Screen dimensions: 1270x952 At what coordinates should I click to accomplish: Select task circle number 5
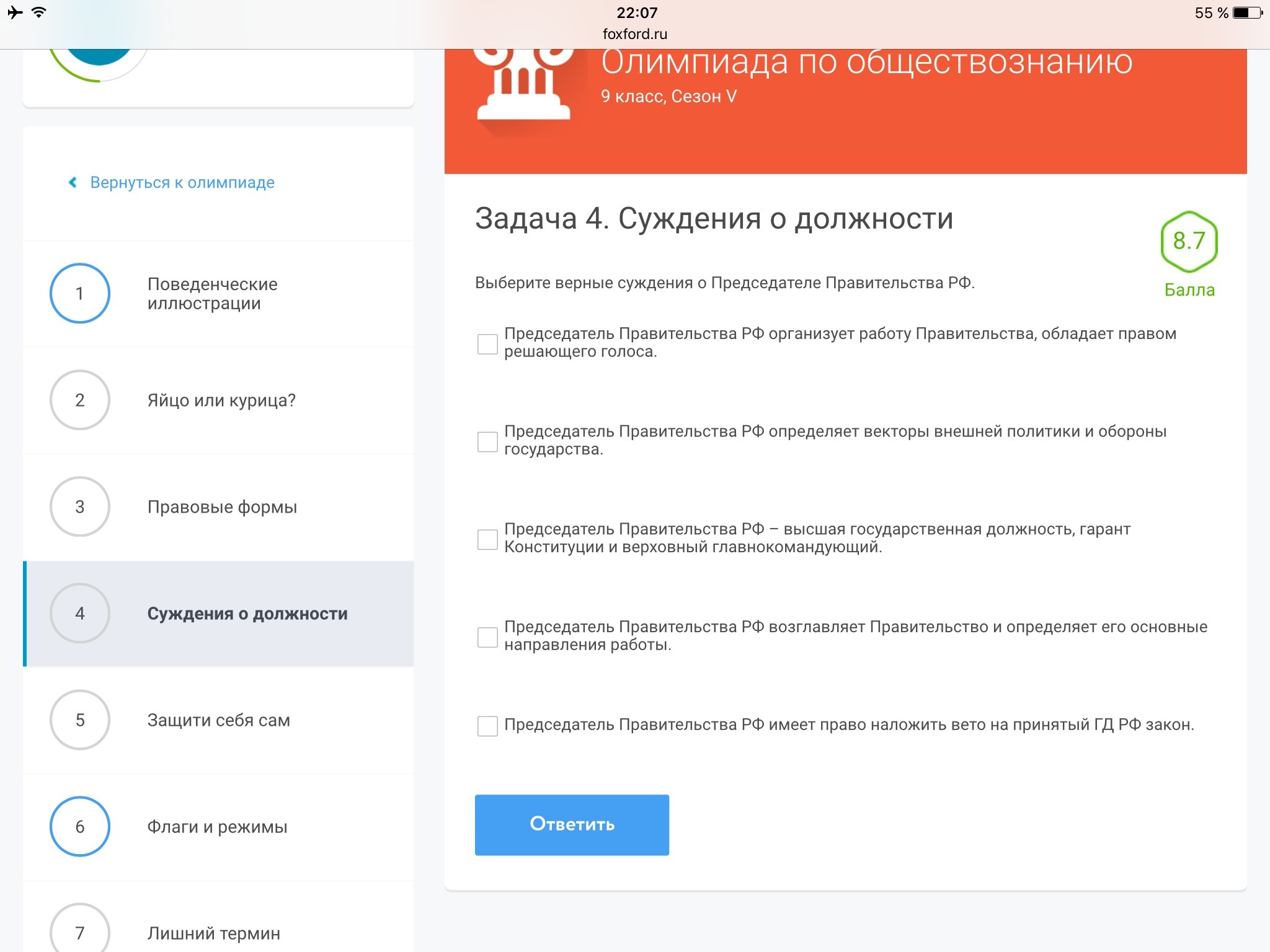80,720
